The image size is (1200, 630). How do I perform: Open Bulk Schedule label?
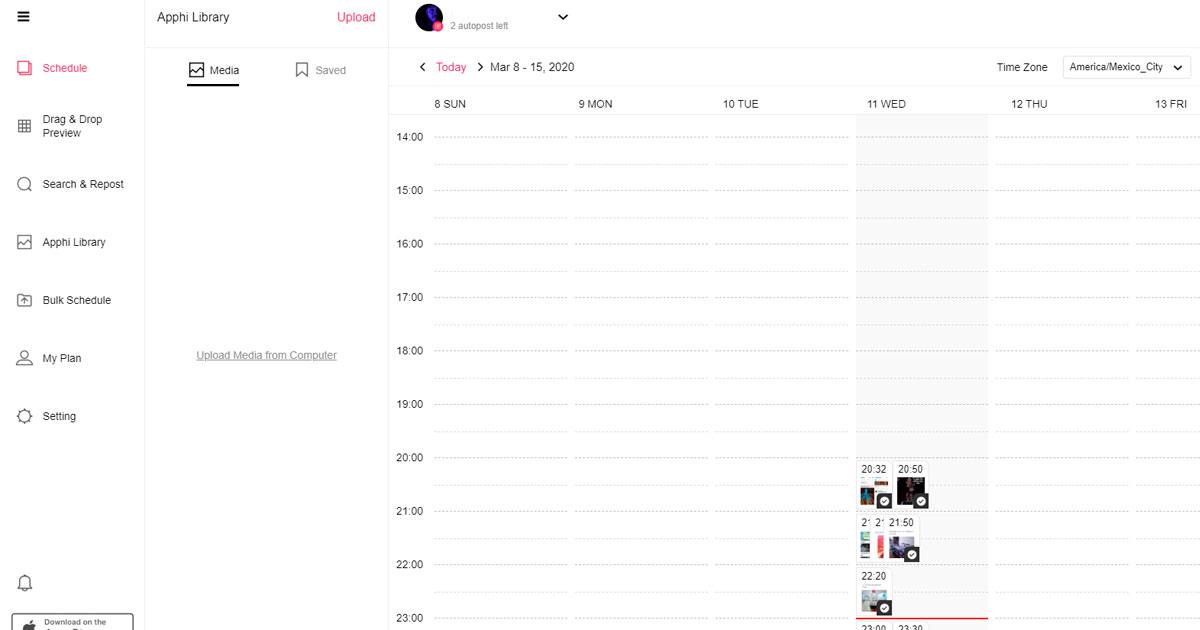[x=77, y=300]
